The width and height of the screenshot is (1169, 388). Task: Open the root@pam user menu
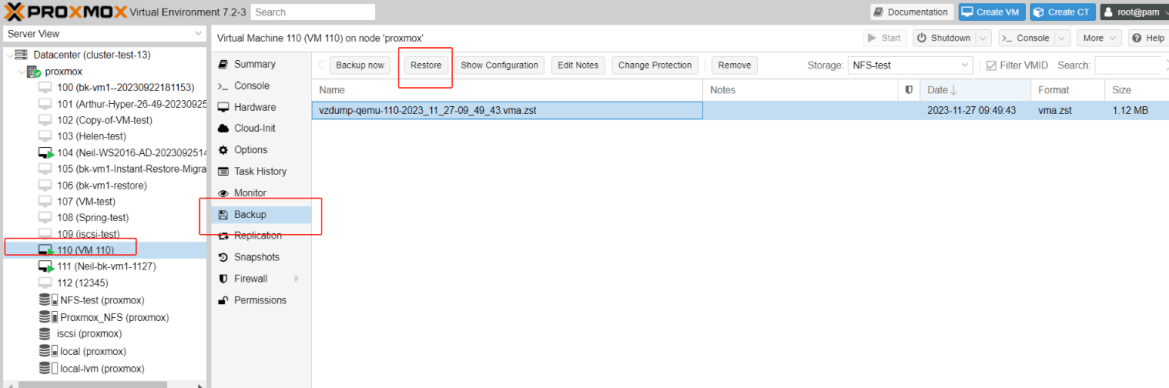click(x=1134, y=12)
